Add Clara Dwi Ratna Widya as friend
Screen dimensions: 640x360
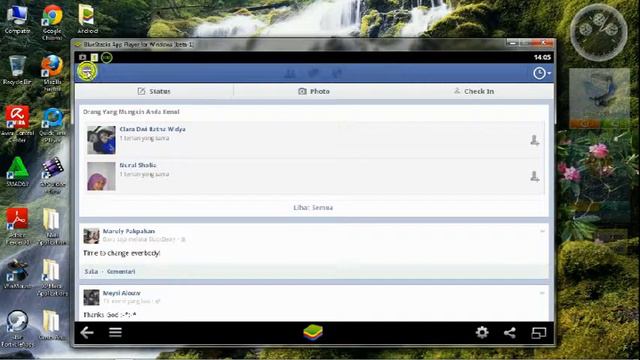pyautogui.click(x=534, y=140)
